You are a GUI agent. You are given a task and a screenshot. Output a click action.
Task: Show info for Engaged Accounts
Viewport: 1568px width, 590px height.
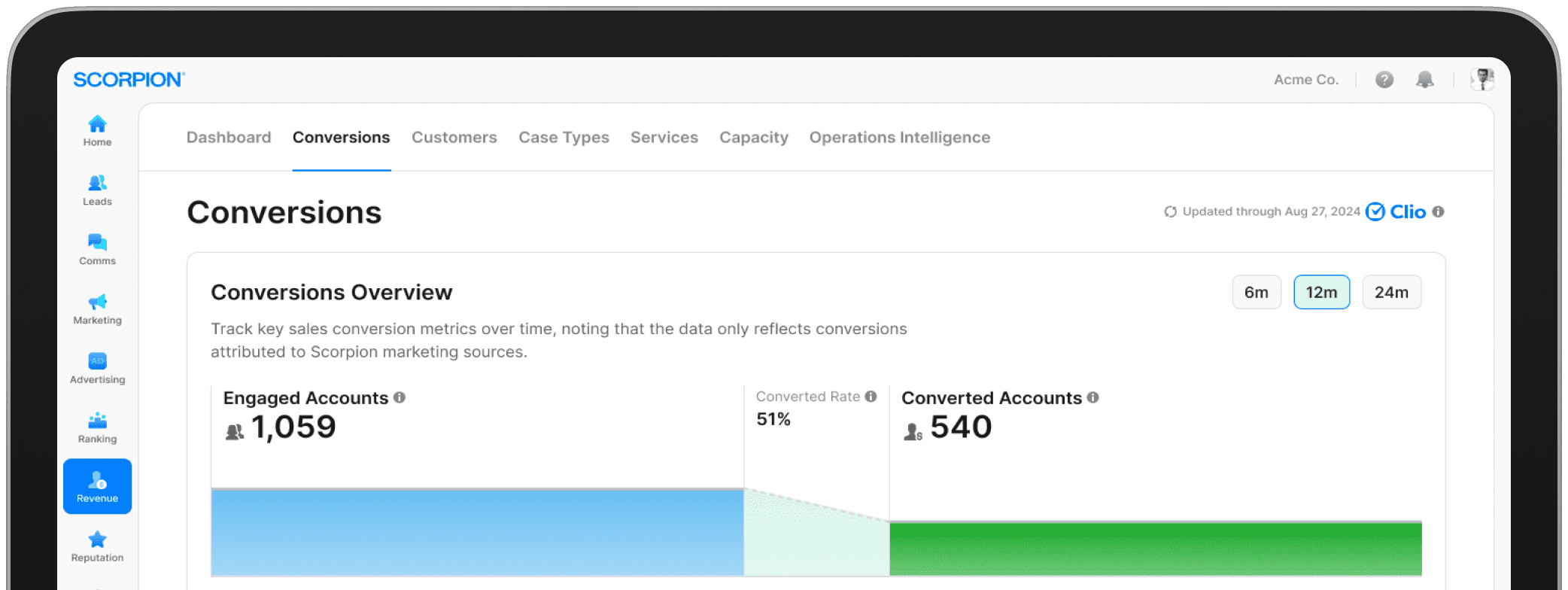(x=400, y=397)
